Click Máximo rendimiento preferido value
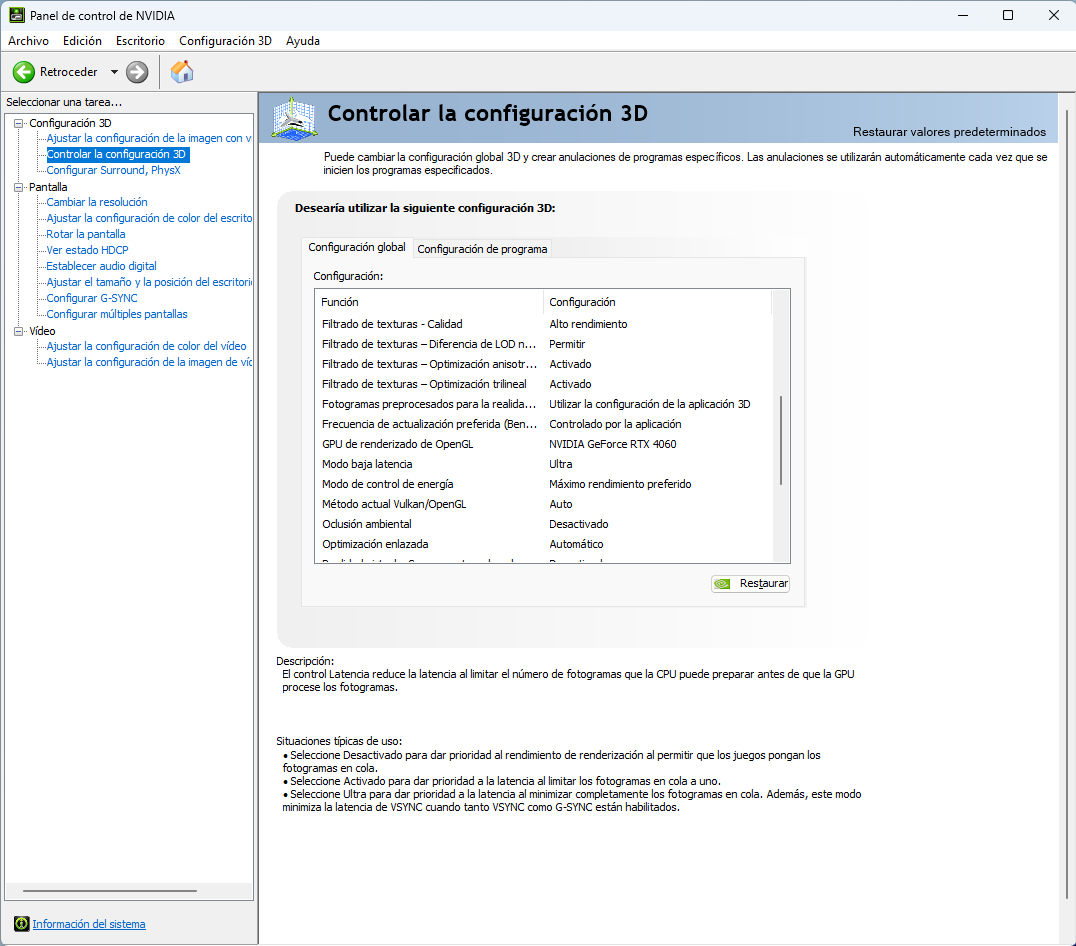Image resolution: width=1076 pixels, height=946 pixels. [x=620, y=484]
